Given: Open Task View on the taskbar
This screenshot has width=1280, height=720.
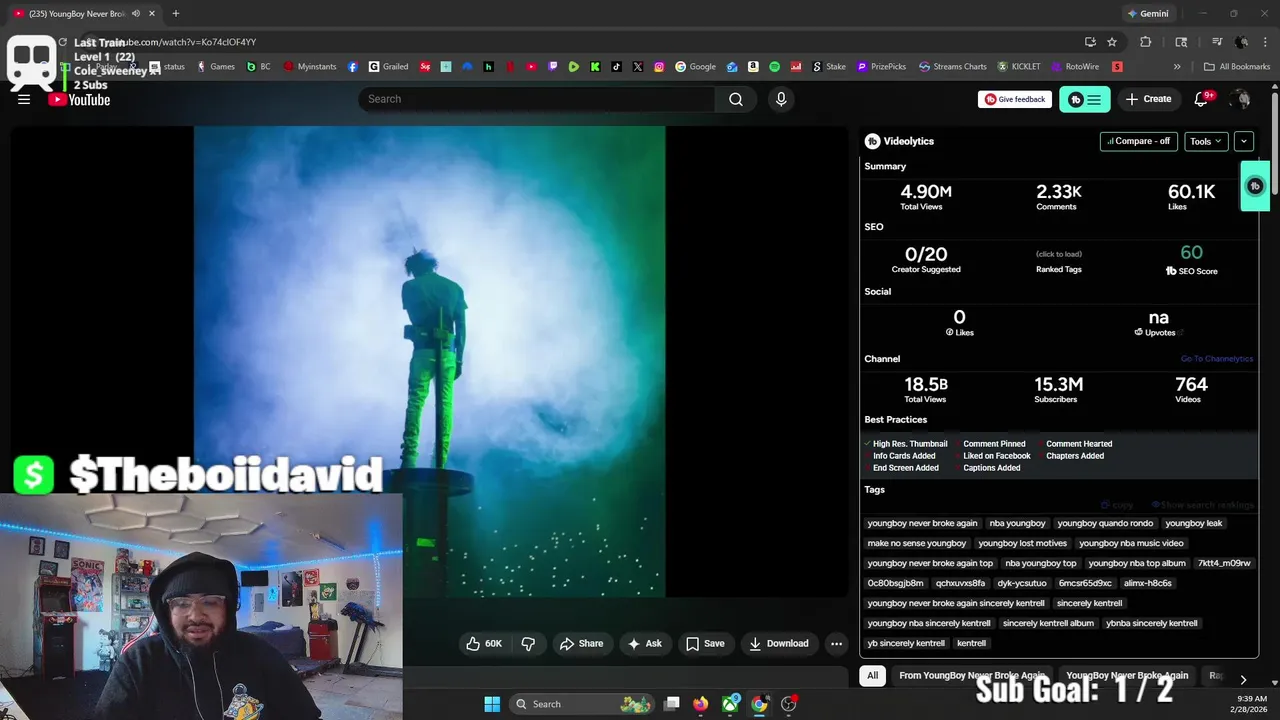Looking at the screenshot, I should (672, 704).
